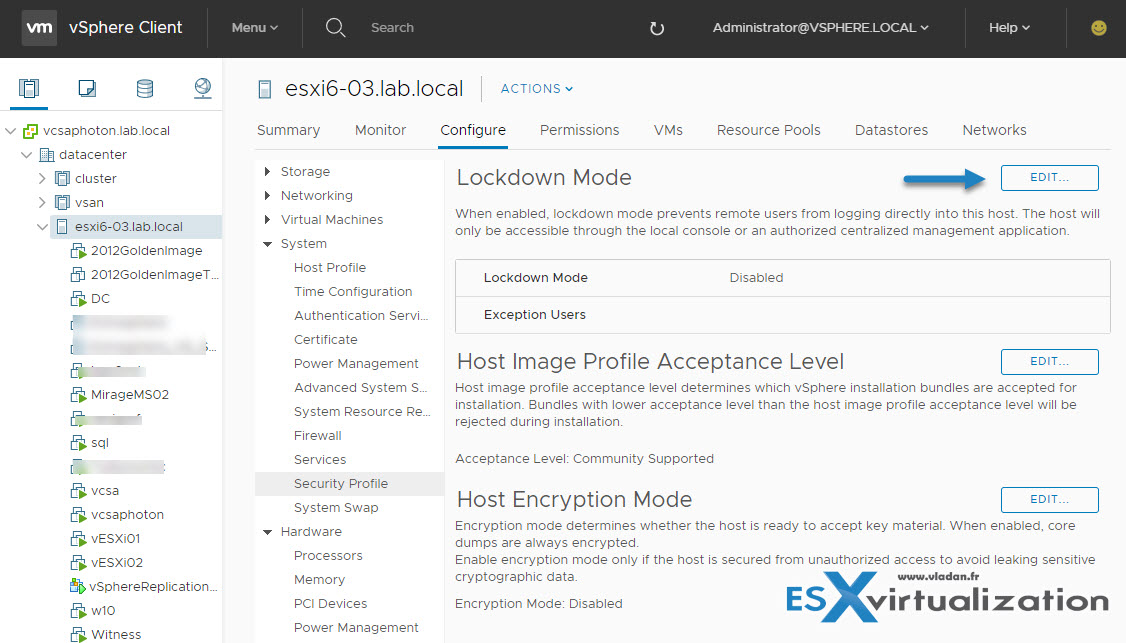Image resolution: width=1126 pixels, height=643 pixels.
Task: Open the Permissions tab
Action: tap(580, 130)
